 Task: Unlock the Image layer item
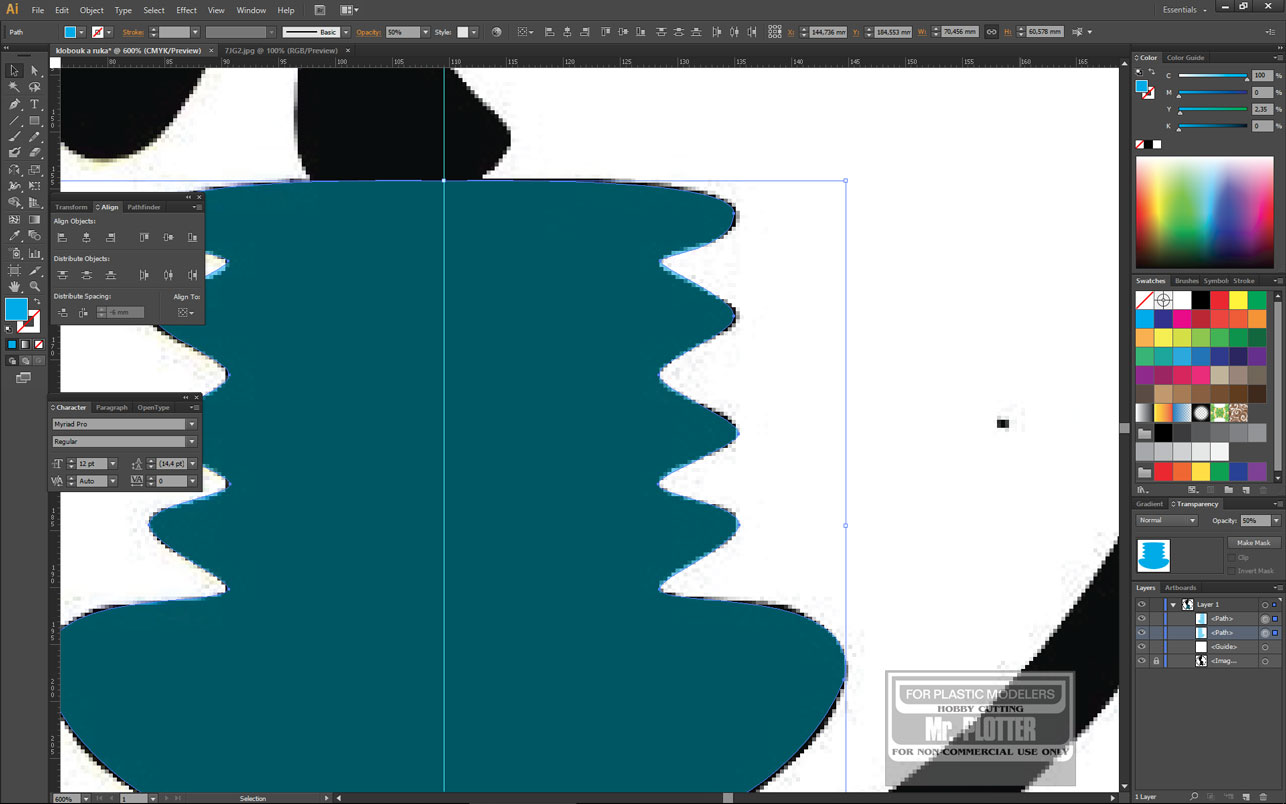1156,660
